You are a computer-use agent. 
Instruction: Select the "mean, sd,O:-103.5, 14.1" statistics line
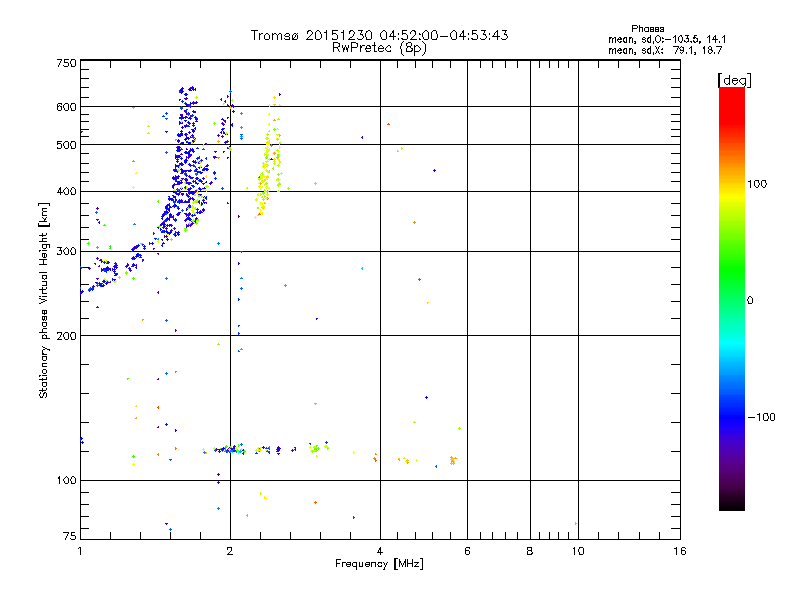pos(667,39)
